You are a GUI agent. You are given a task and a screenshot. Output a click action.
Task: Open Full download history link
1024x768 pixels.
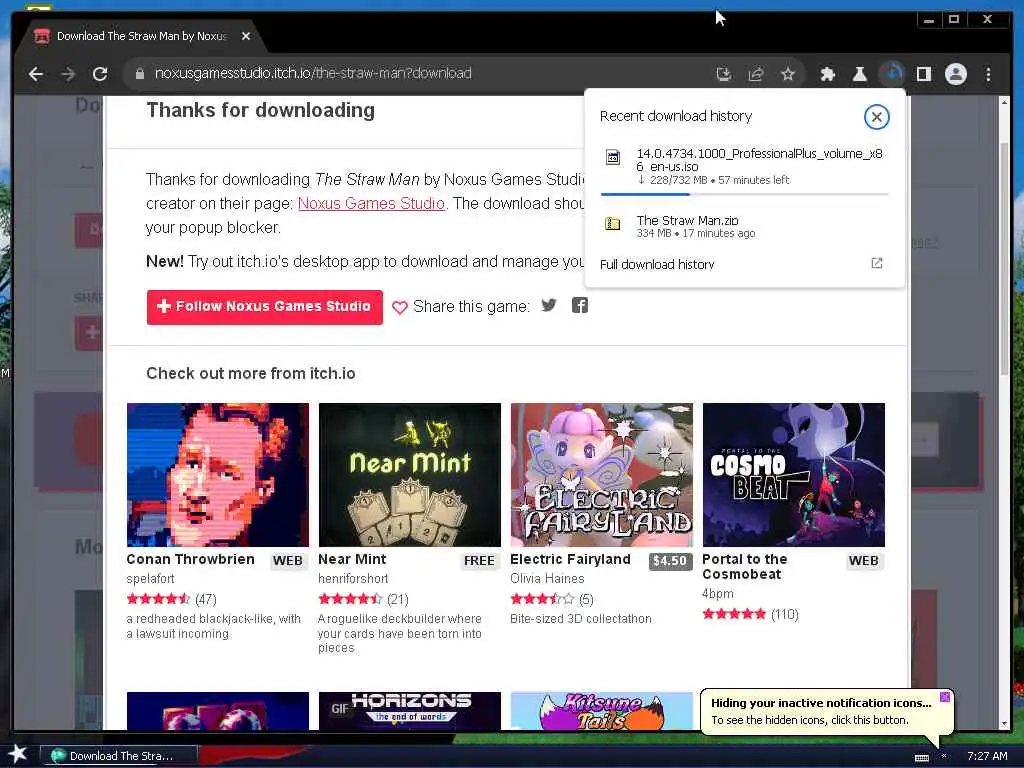pyautogui.click(x=657, y=264)
